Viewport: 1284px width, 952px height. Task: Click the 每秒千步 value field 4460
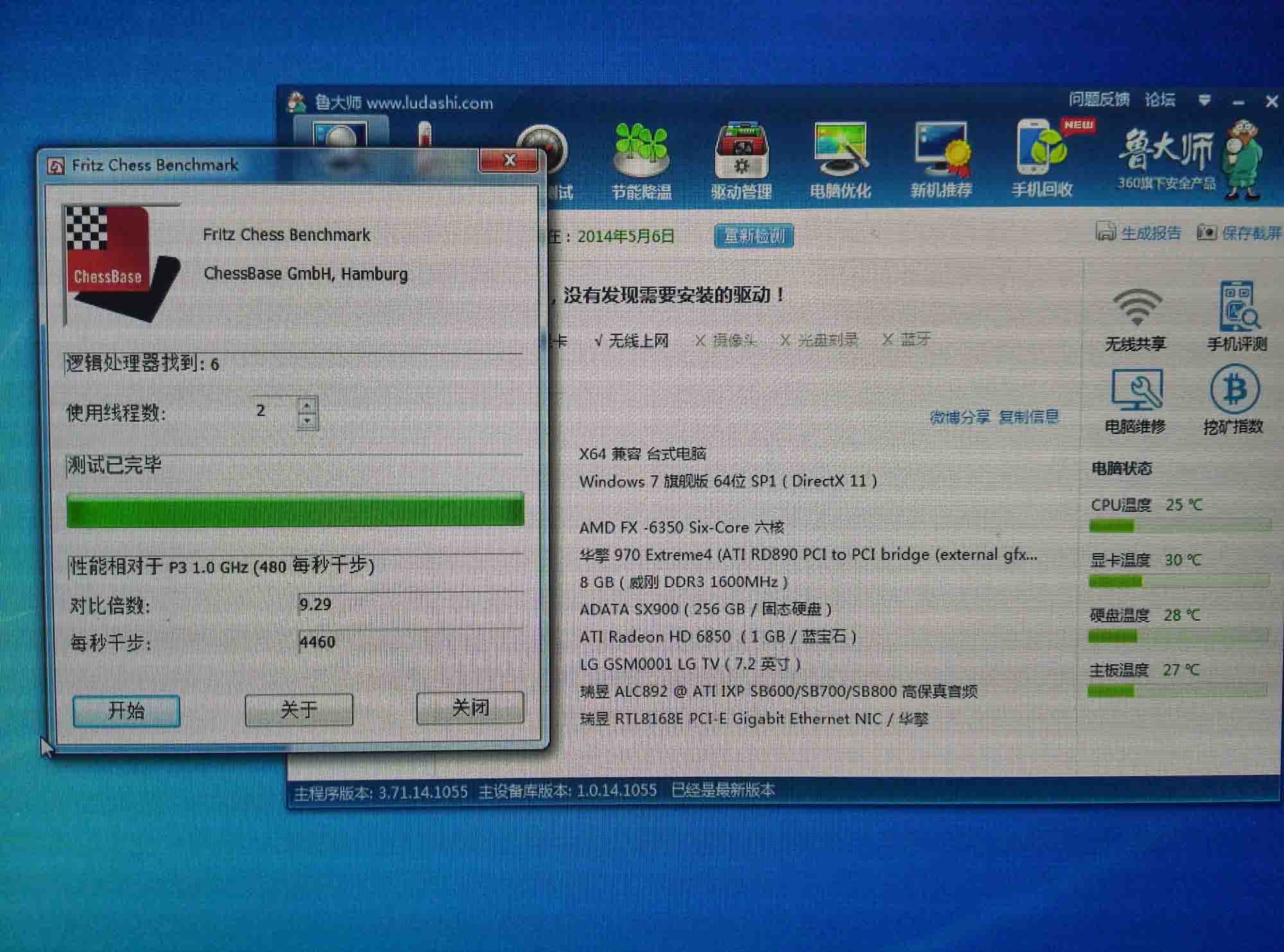(411, 641)
